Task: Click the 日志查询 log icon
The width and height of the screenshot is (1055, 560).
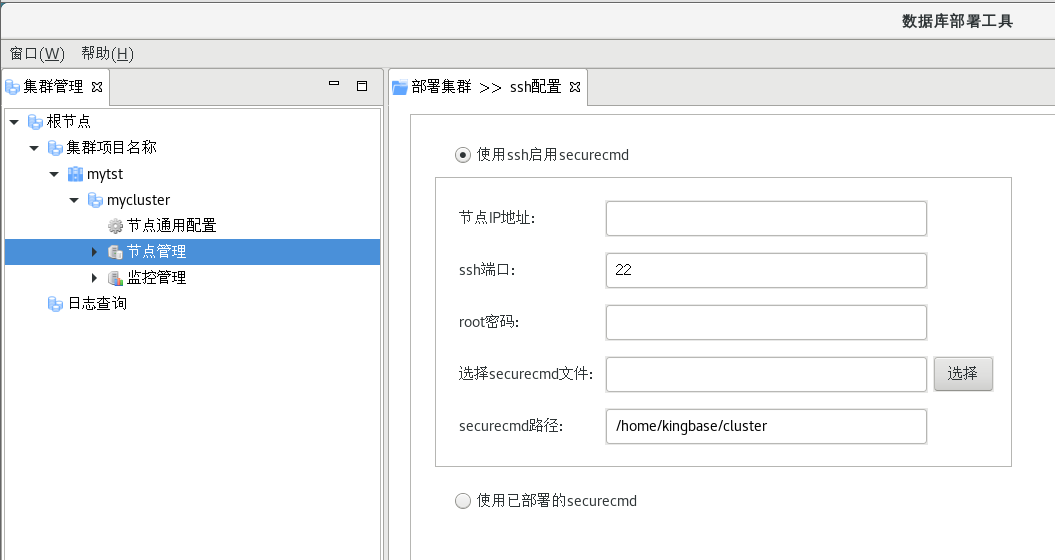Action: 56,304
